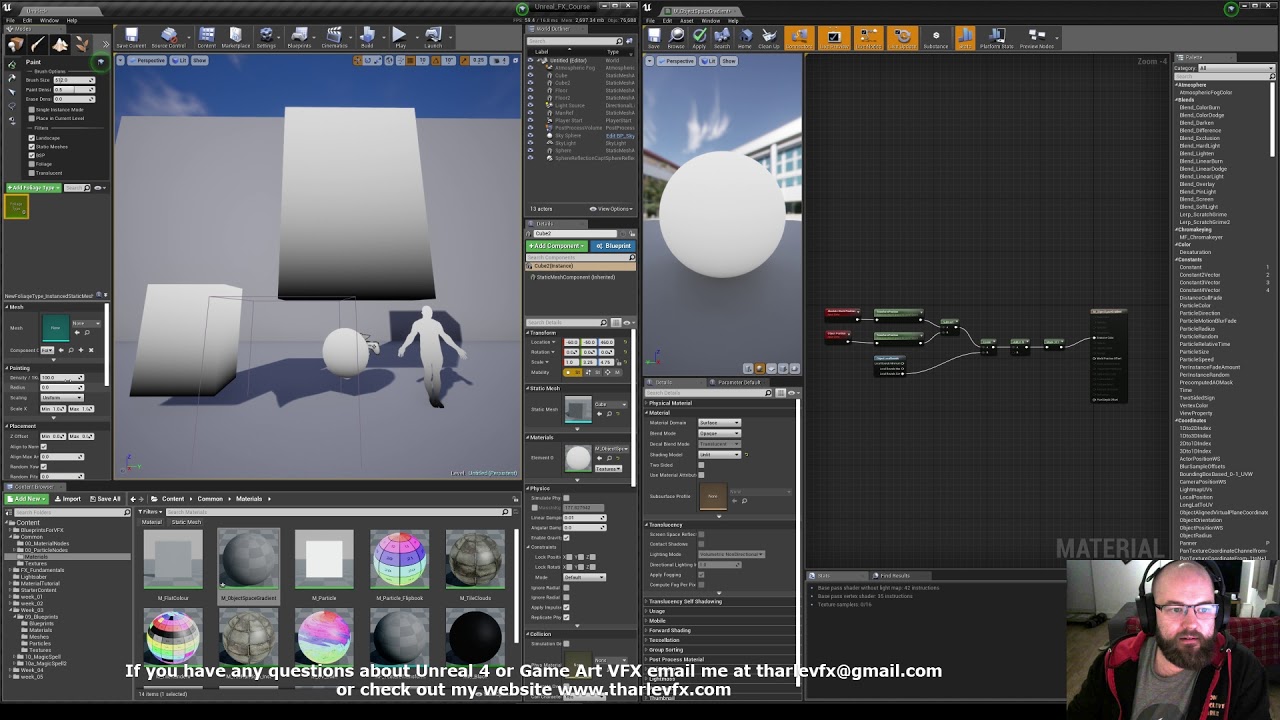Open the Blueprints toolbar icon

pos(299,38)
